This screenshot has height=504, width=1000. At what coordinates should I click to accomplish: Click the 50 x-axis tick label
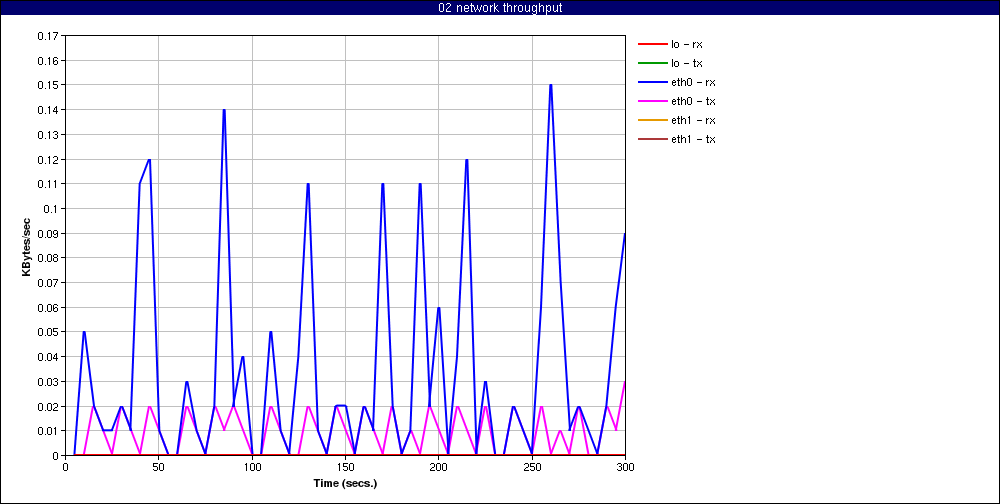pyautogui.click(x=159, y=466)
